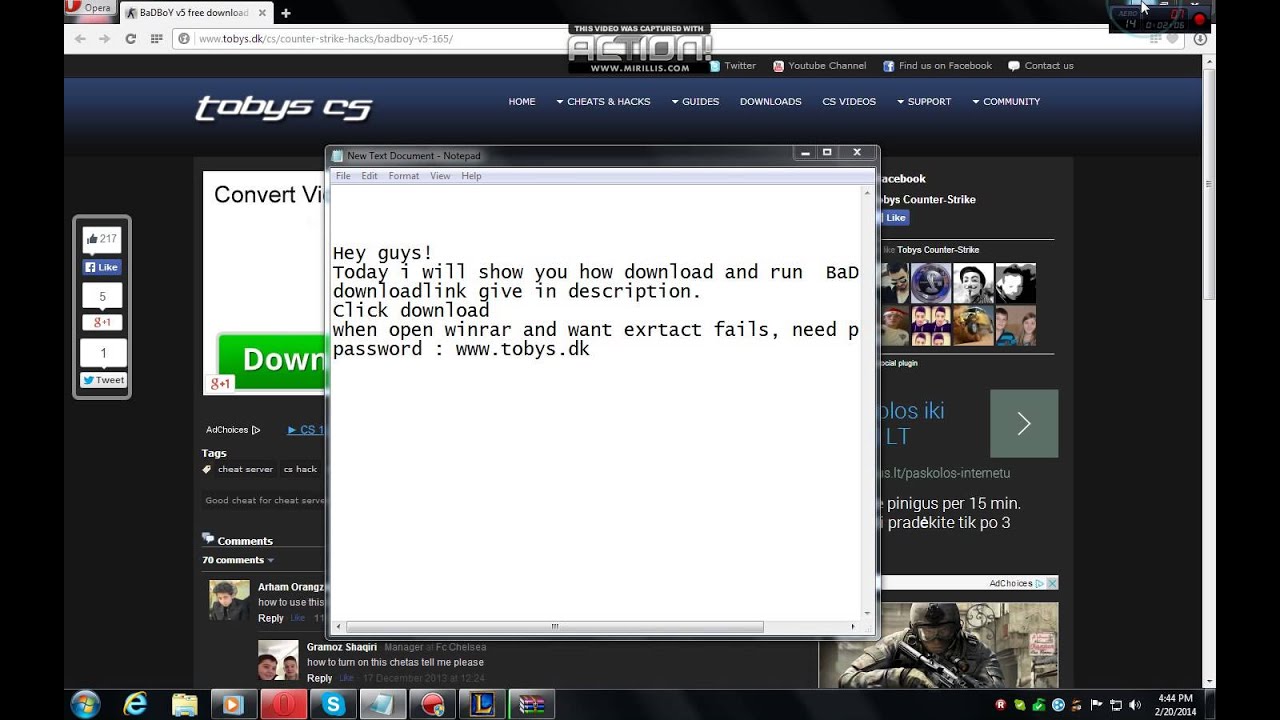Open the Opera menu button

(89, 8)
